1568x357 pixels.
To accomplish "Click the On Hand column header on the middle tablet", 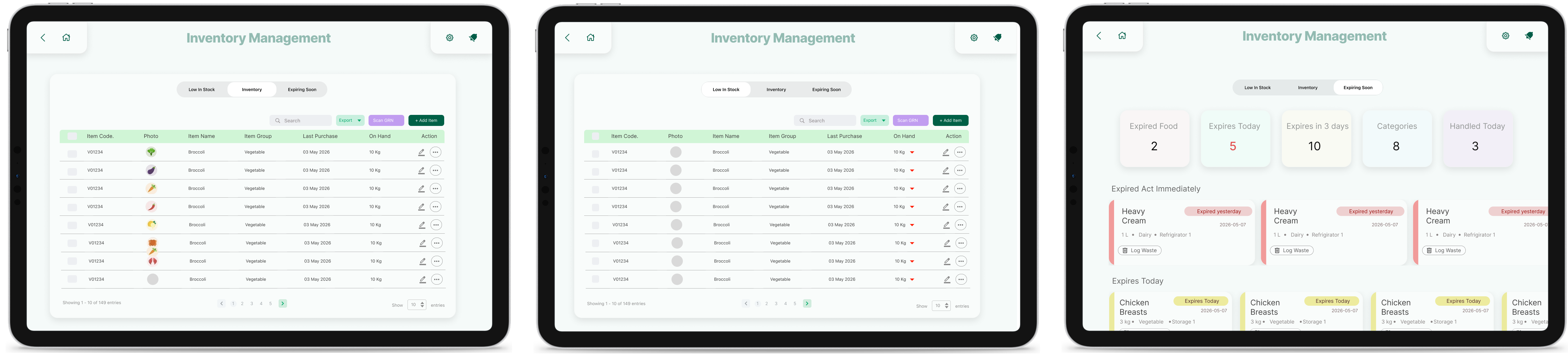I will (904, 136).
